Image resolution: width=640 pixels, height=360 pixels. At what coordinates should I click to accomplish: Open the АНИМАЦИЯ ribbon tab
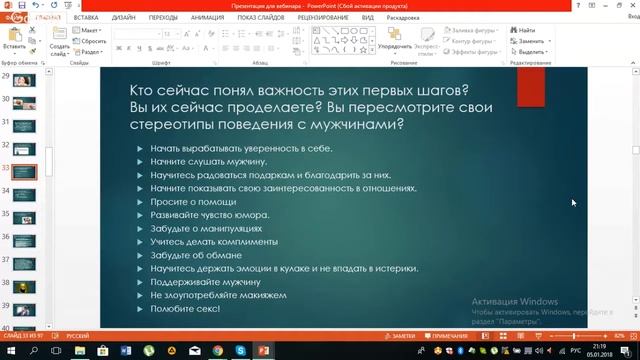pos(207,18)
